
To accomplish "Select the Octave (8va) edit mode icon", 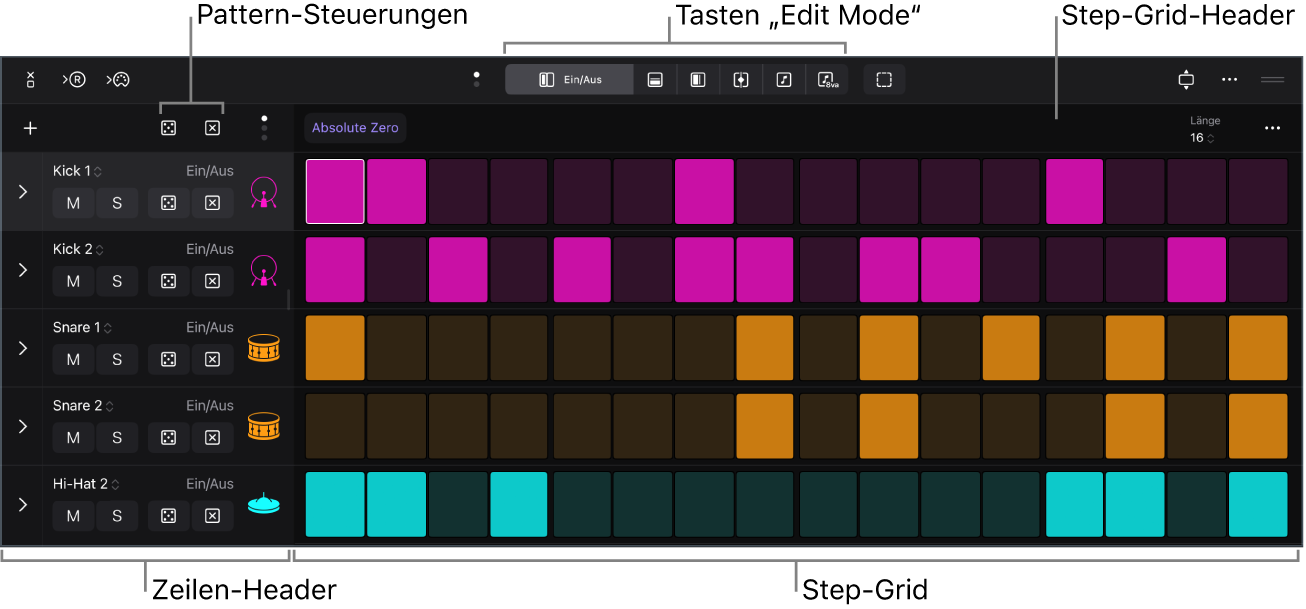I will (x=829, y=79).
